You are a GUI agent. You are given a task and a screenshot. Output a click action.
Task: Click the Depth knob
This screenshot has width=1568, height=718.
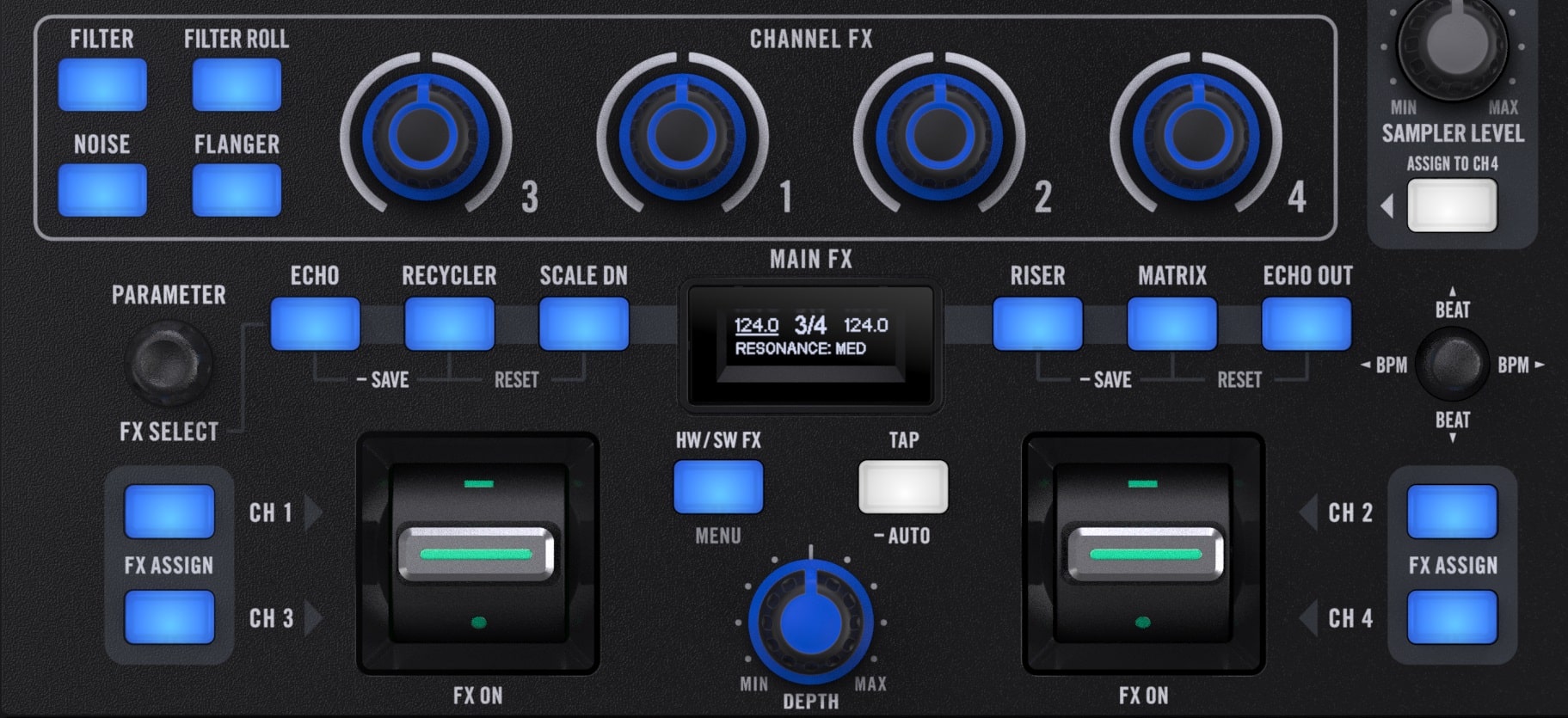click(810, 621)
